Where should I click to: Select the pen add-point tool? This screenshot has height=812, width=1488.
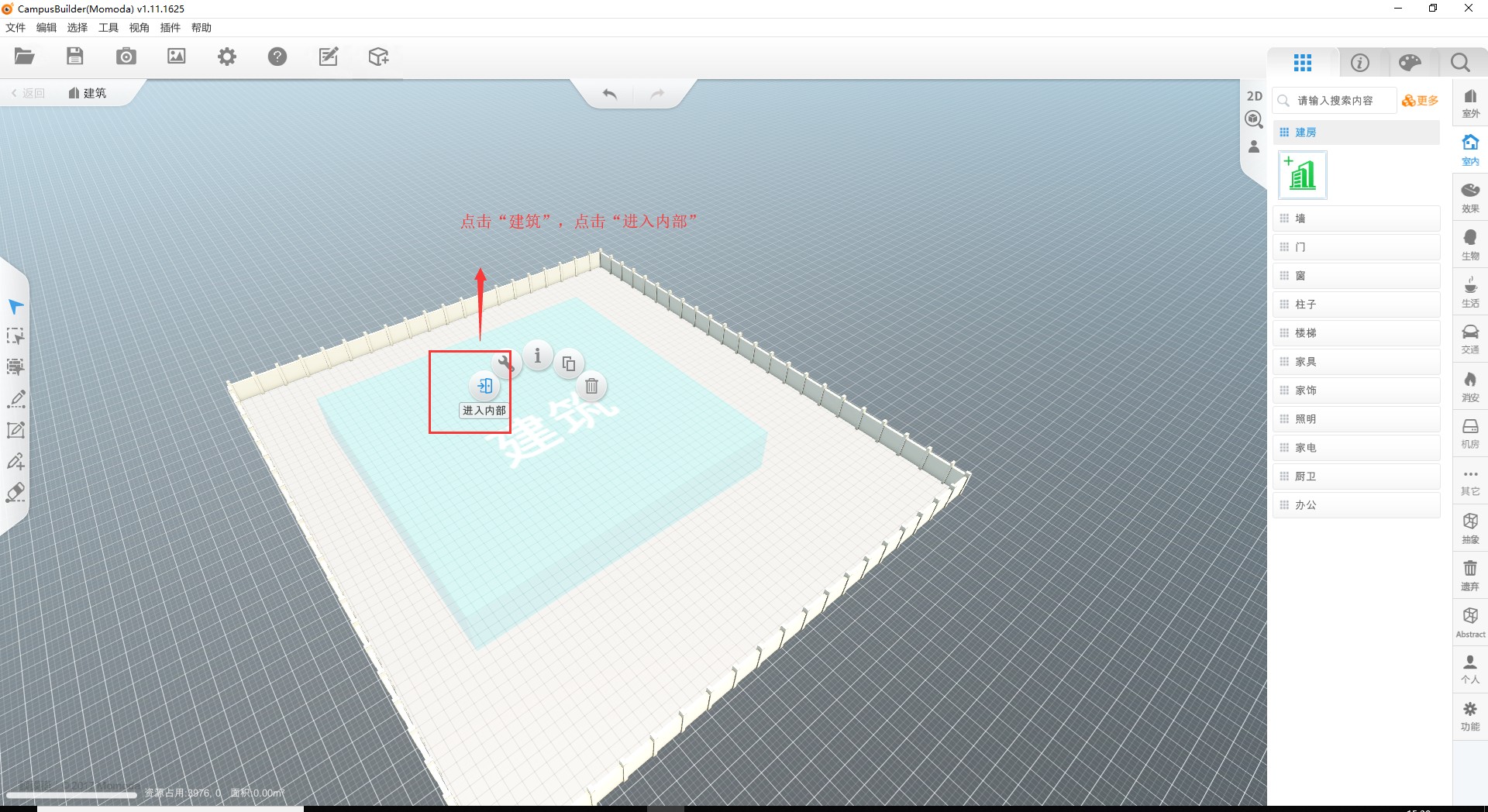[x=15, y=461]
